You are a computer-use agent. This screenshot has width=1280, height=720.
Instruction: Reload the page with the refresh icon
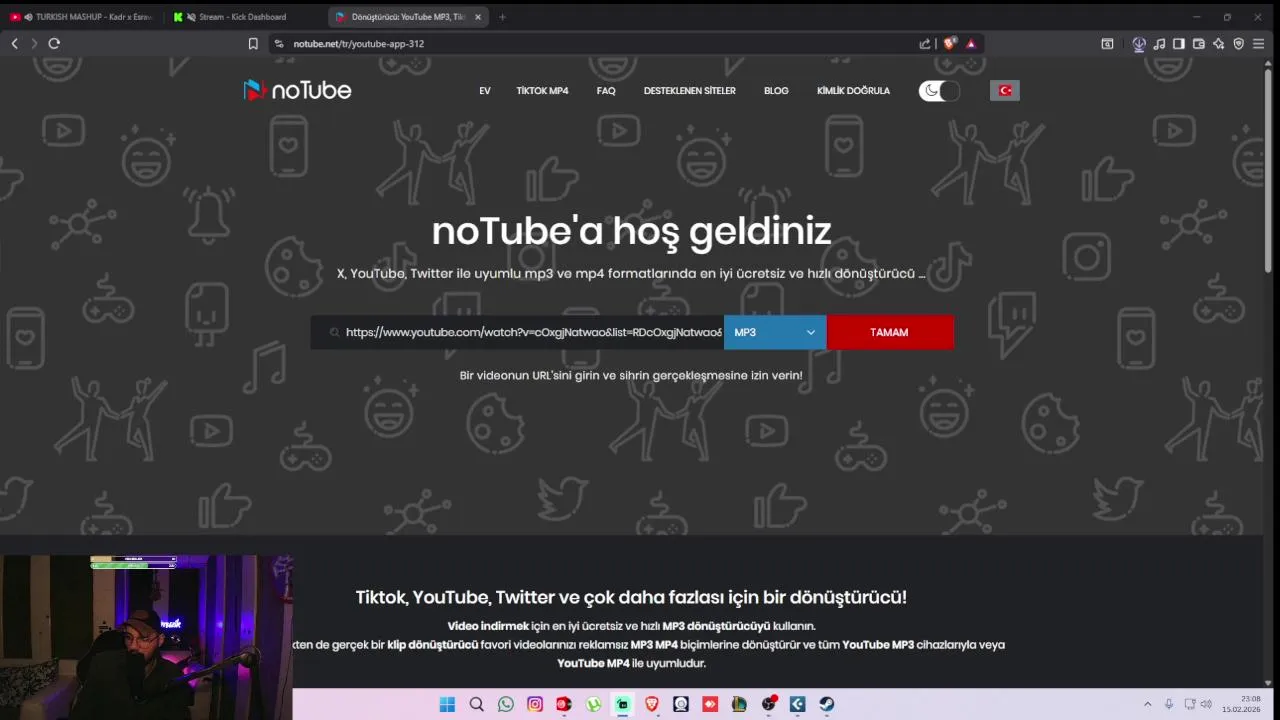[x=54, y=44]
